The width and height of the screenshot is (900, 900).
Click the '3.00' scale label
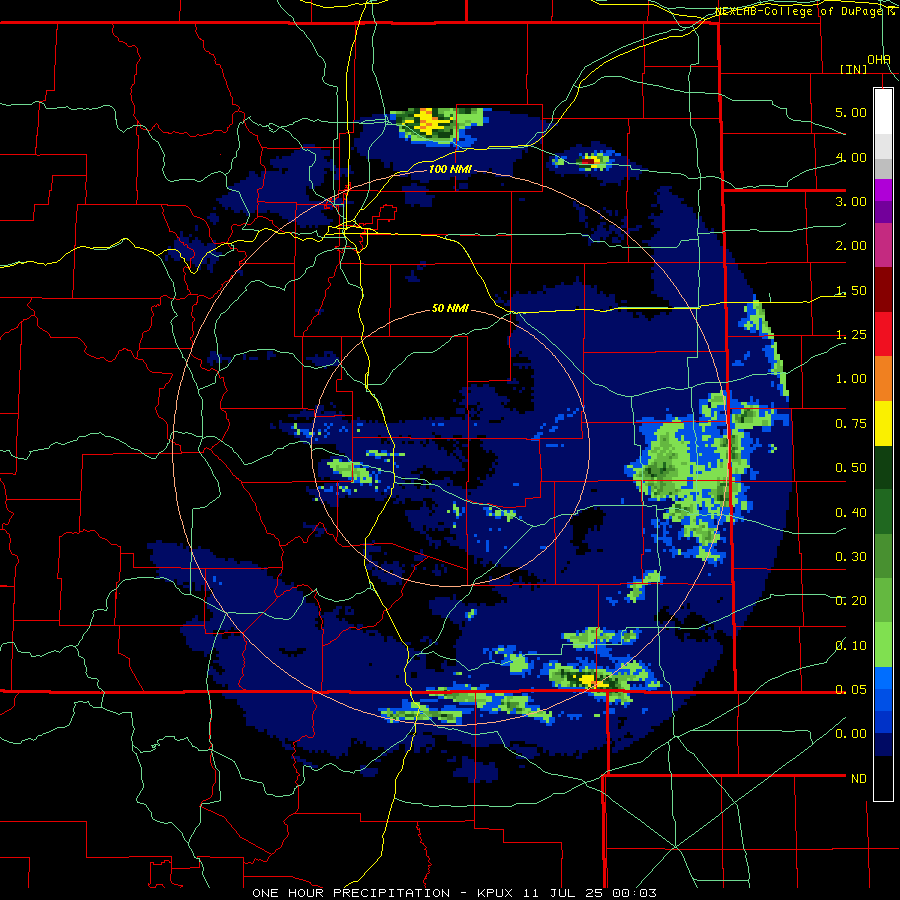pos(851,201)
